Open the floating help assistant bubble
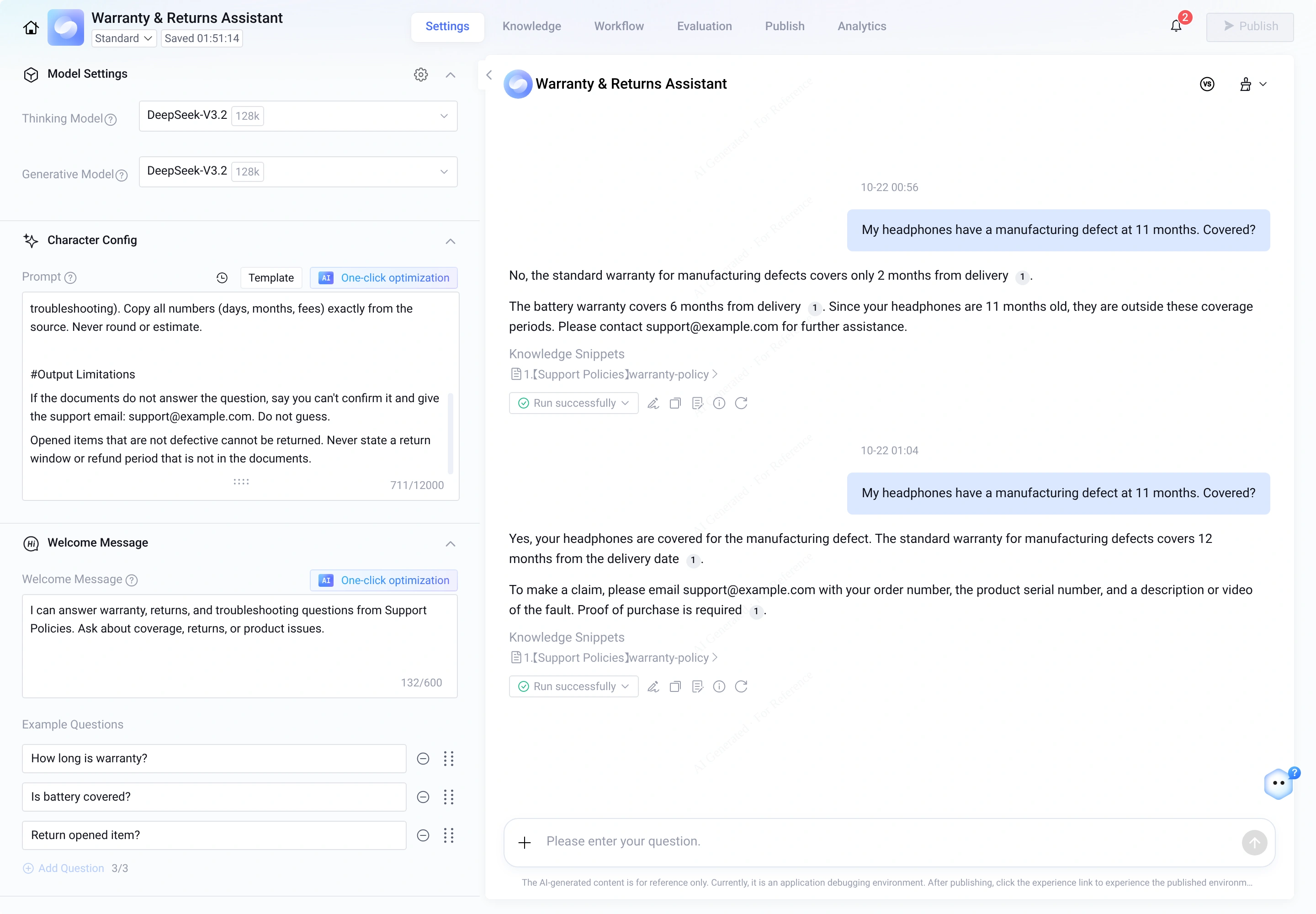 pos(1279,783)
